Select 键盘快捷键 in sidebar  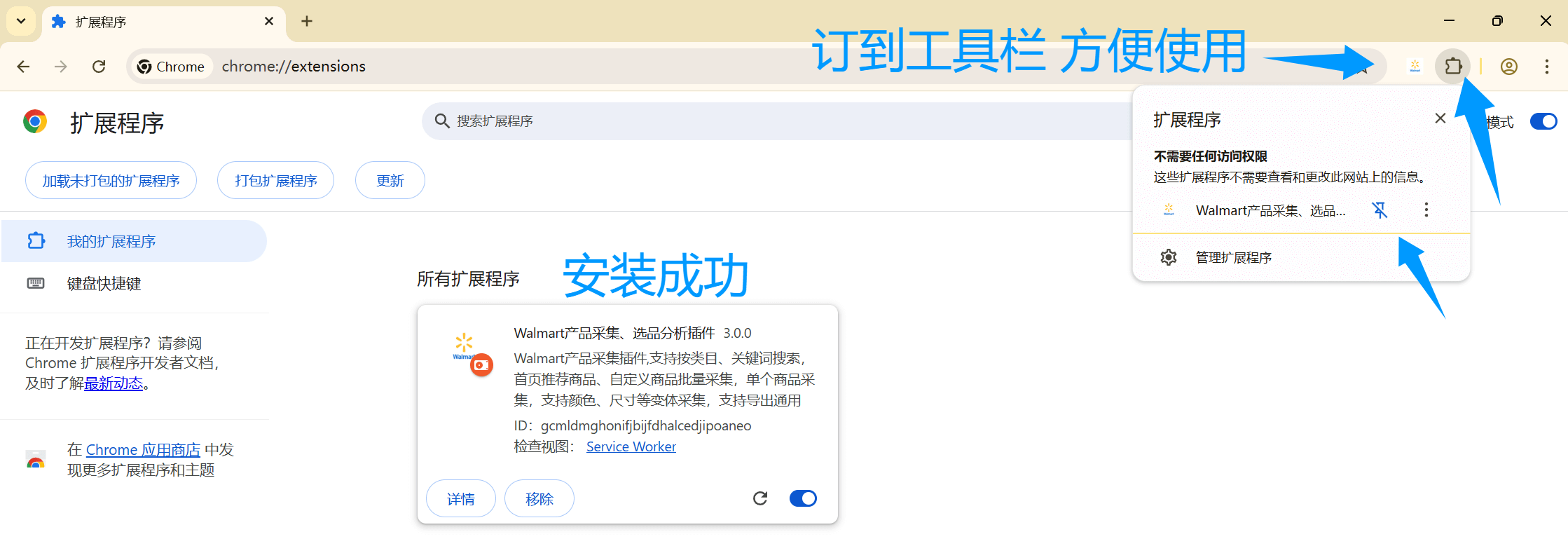(x=133, y=283)
